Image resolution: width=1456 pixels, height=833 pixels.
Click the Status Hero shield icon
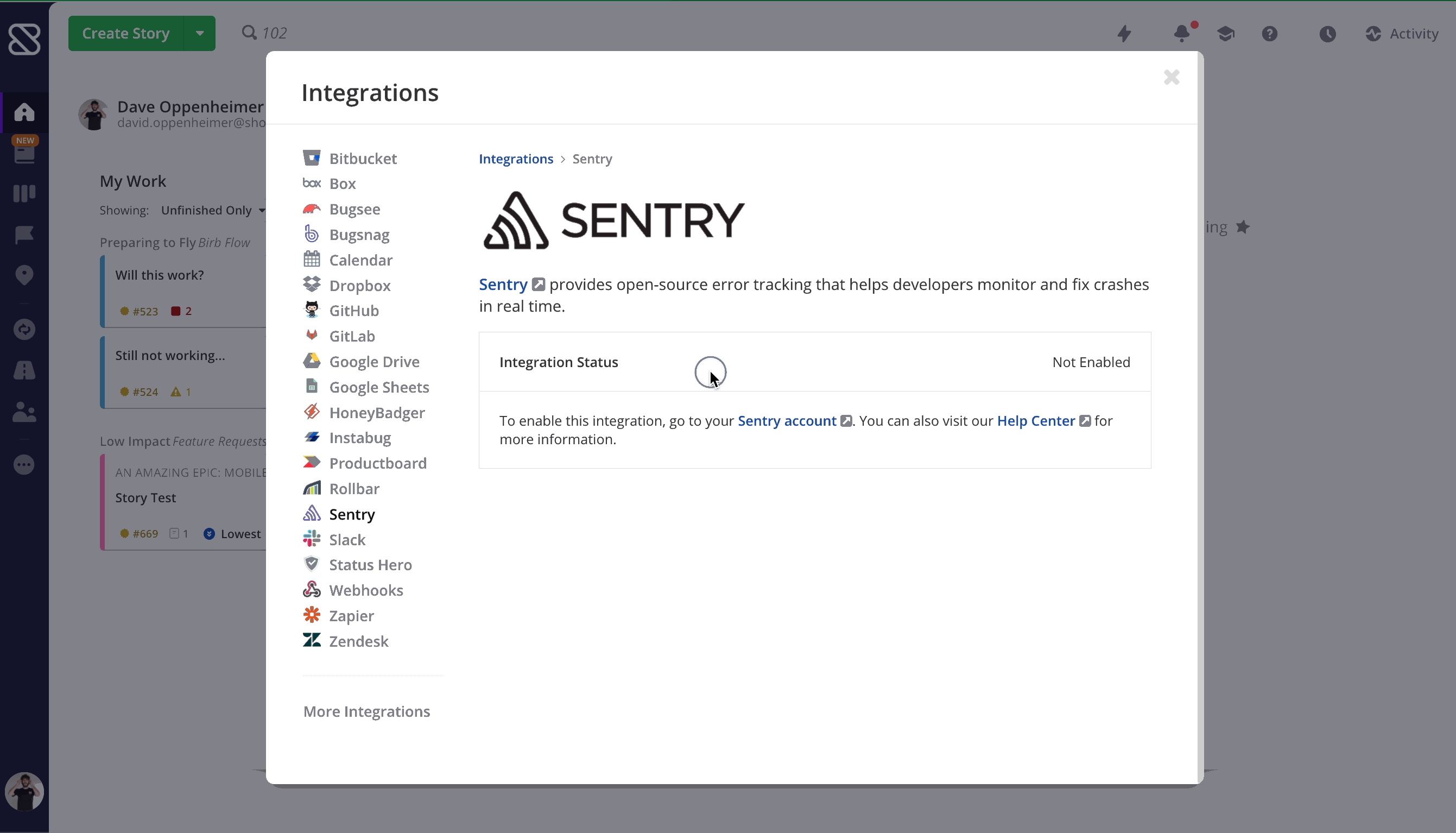(312, 564)
